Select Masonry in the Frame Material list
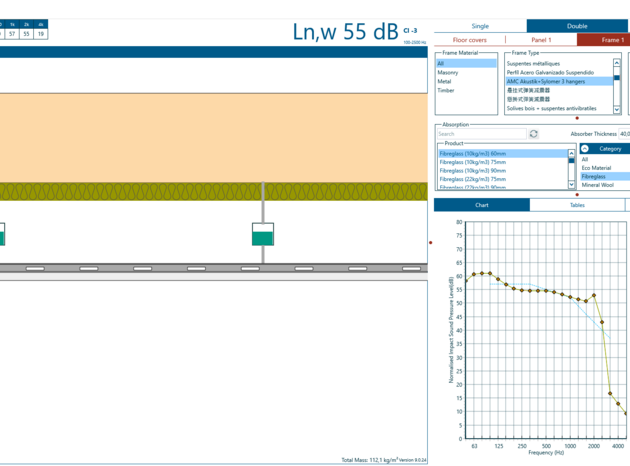 448,72
